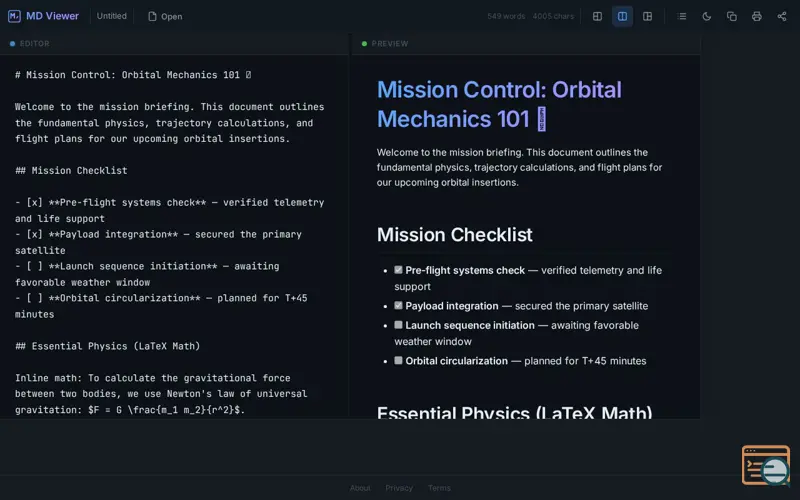The width and height of the screenshot is (800, 500).
Task: Click the PREVIEW pane header label
Action: point(390,44)
